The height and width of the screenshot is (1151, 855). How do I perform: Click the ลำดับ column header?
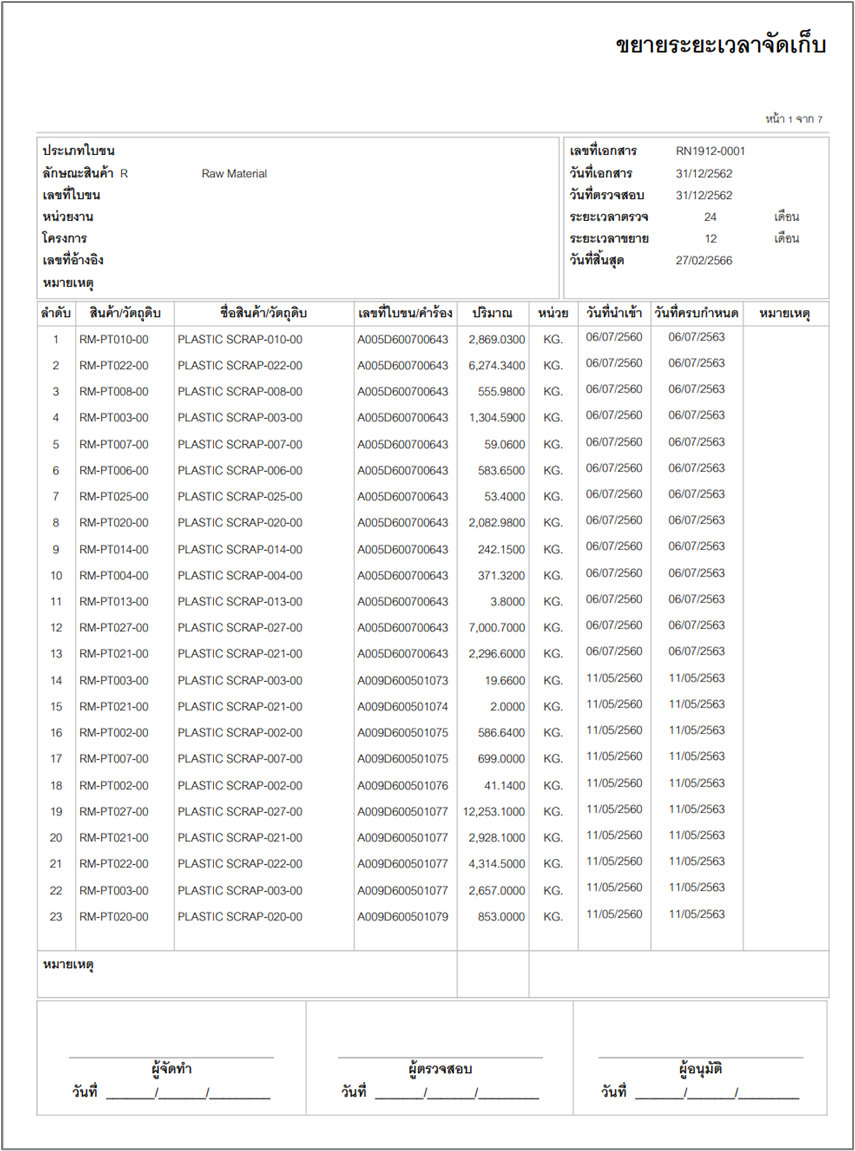pyautogui.click(x=56, y=314)
